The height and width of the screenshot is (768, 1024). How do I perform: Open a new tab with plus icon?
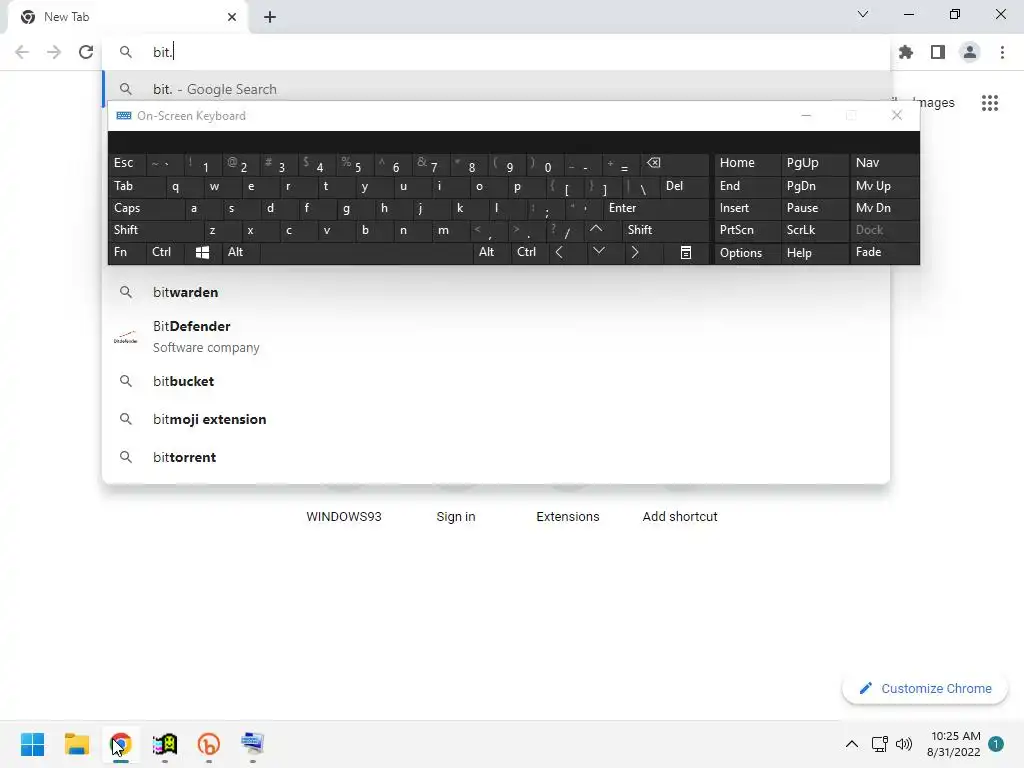(270, 17)
